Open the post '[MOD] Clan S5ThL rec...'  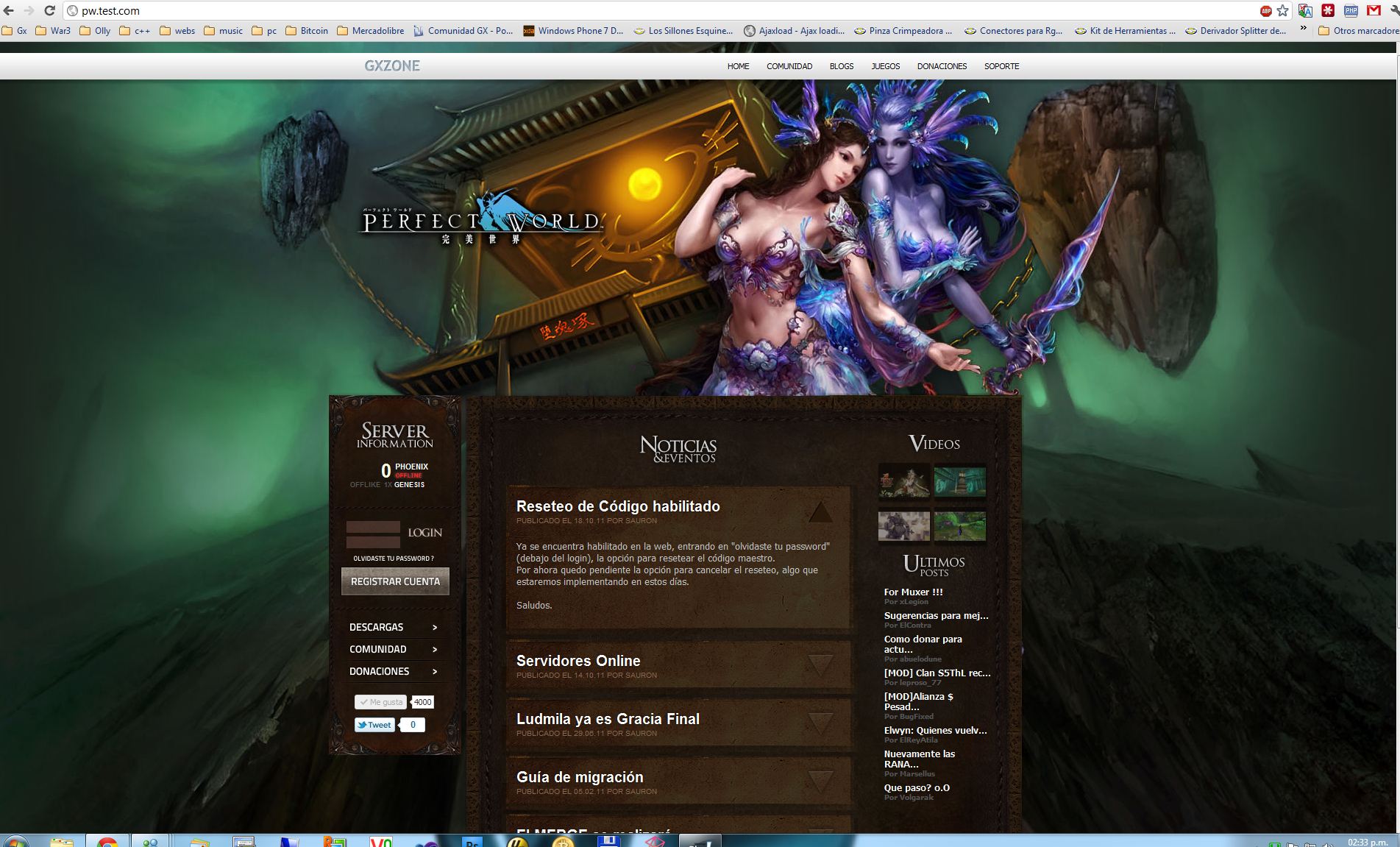pos(937,673)
